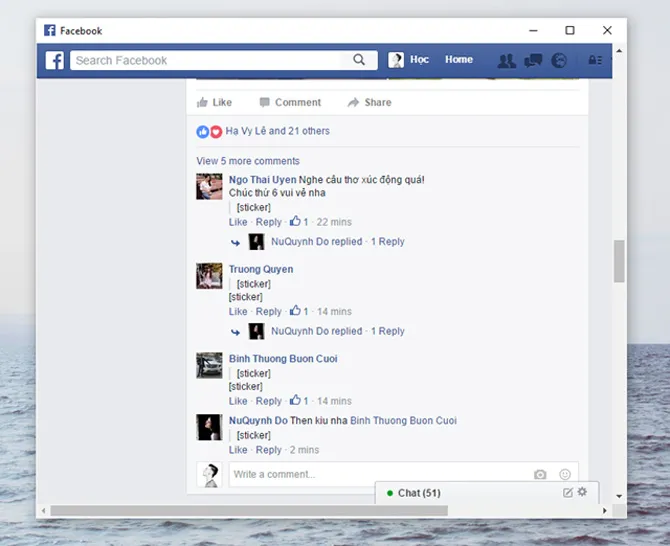Click thumbs-up count on Binh Thuong's comment

click(x=299, y=400)
